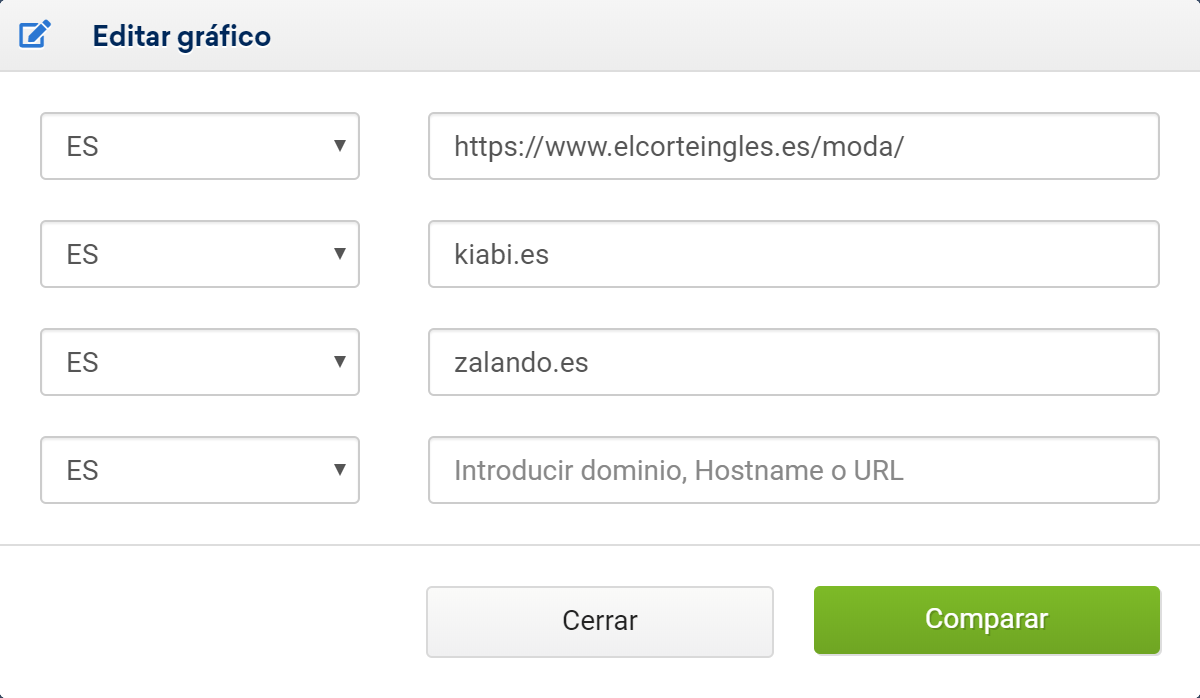Expand the arrow next to the kiabi.es row
The height and width of the screenshot is (698, 1200).
[x=340, y=254]
